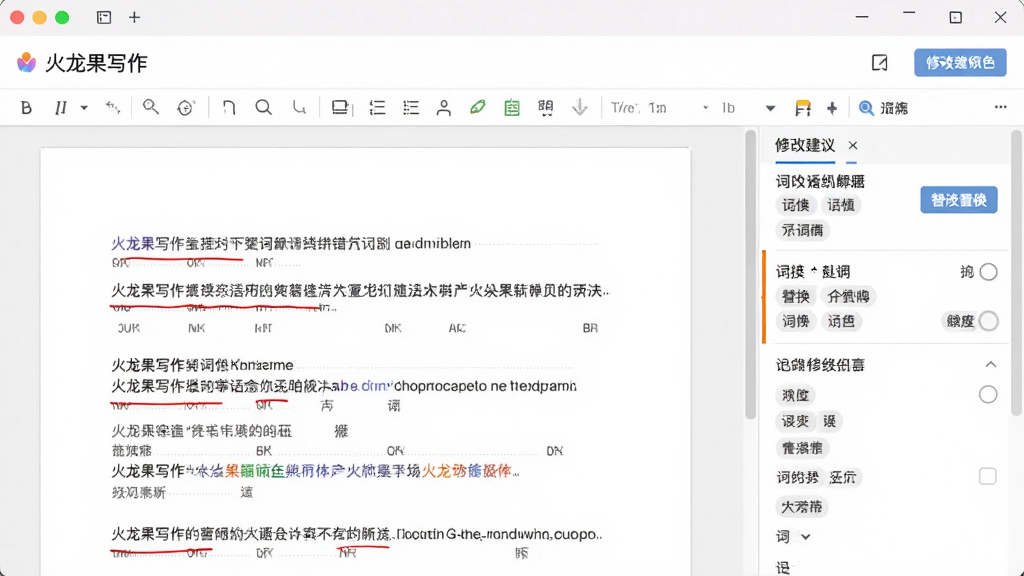Screen dimensions: 1024x576
Task: Click the redo corner arrow icon
Action: tap(299, 108)
